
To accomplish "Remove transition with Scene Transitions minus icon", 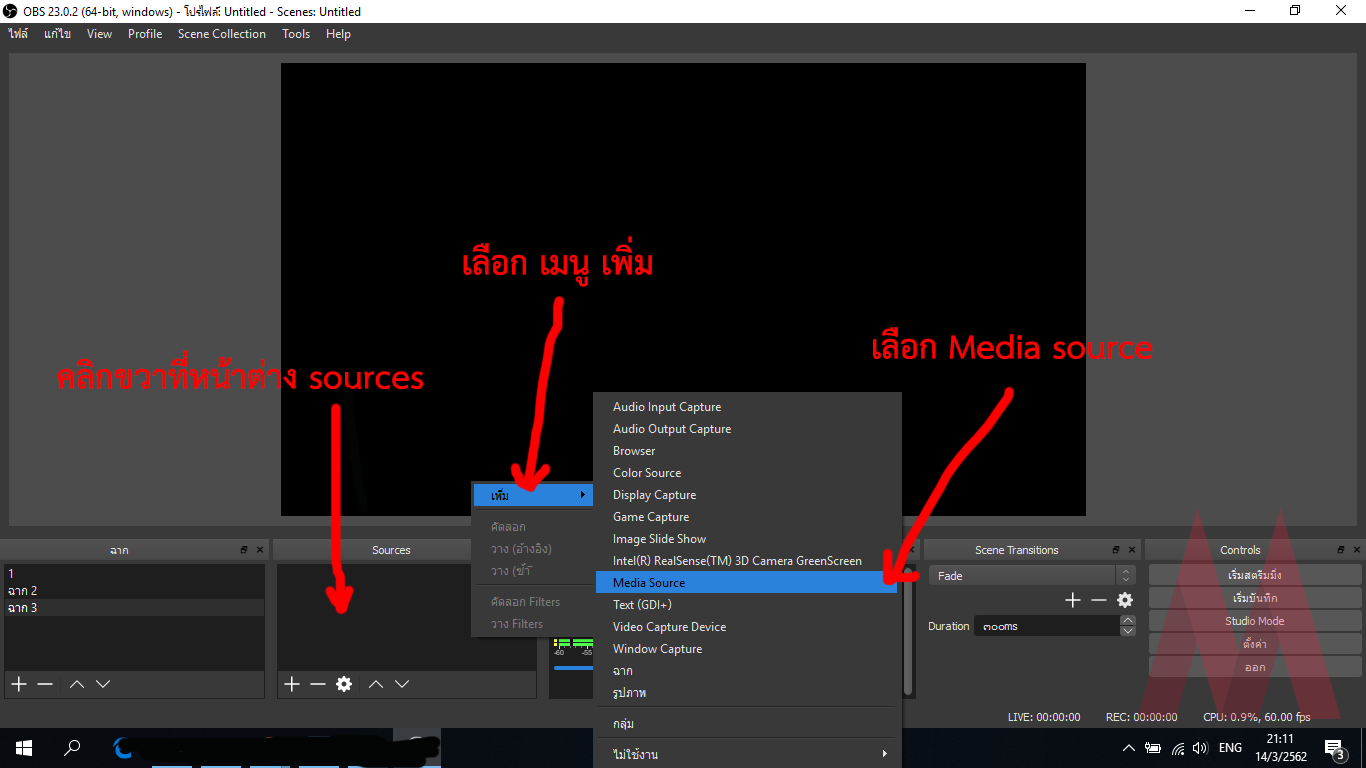I will click(x=1099, y=600).
